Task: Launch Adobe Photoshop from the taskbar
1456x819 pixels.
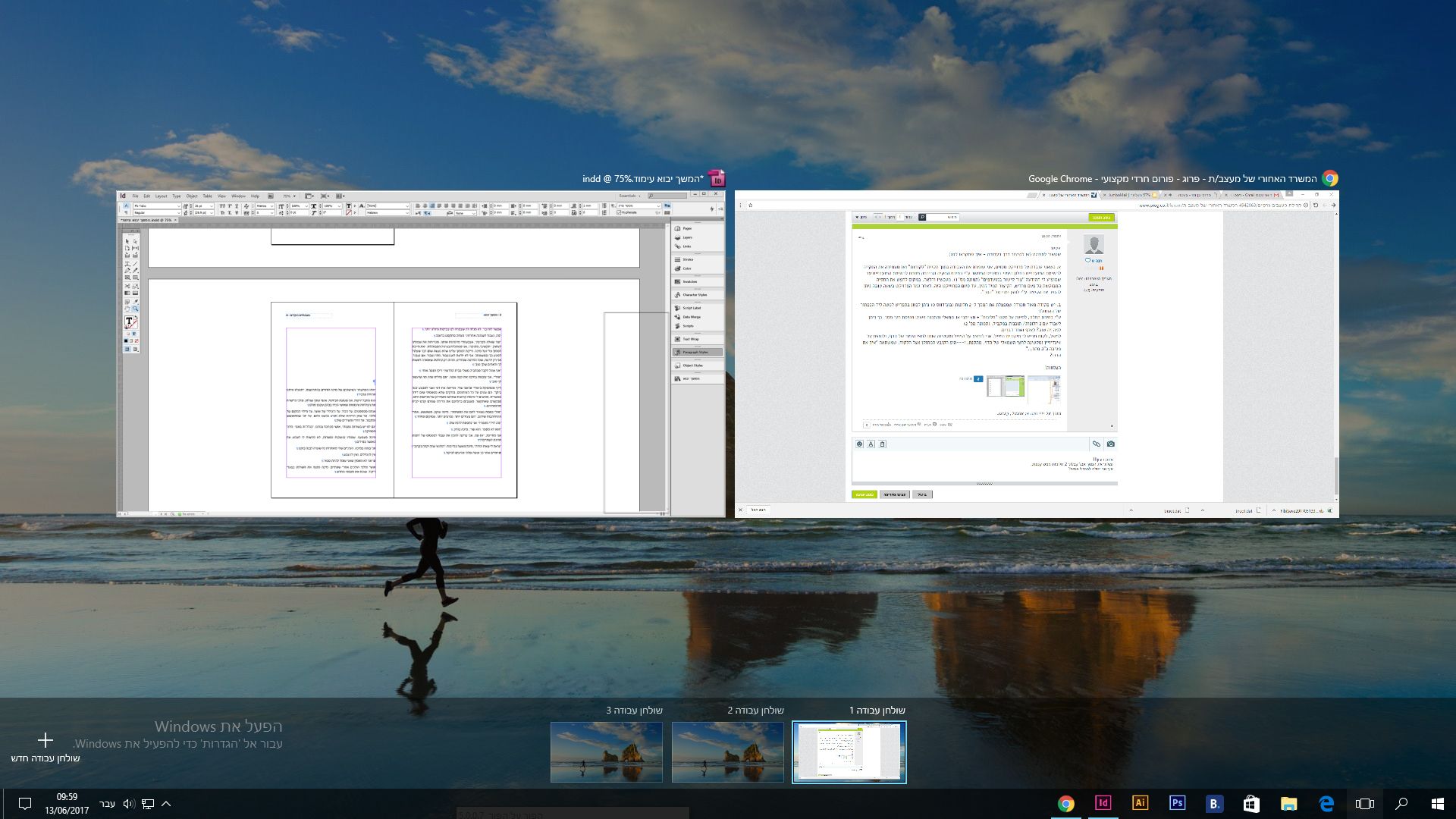Action: point(1177,804)
